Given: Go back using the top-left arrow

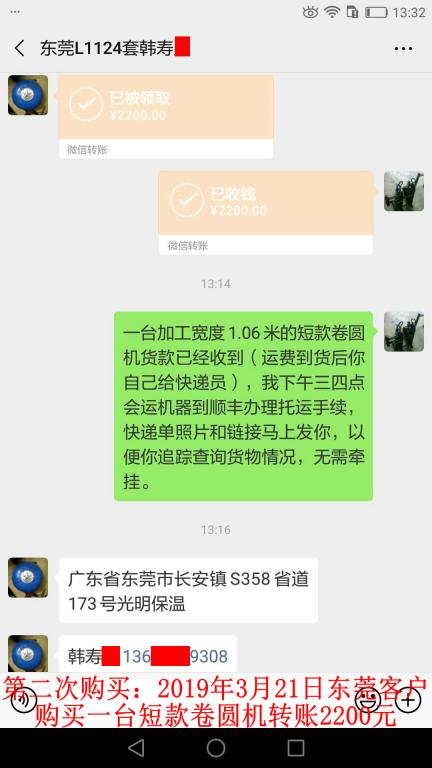Looking at the screenshot, I should (20, 48).
